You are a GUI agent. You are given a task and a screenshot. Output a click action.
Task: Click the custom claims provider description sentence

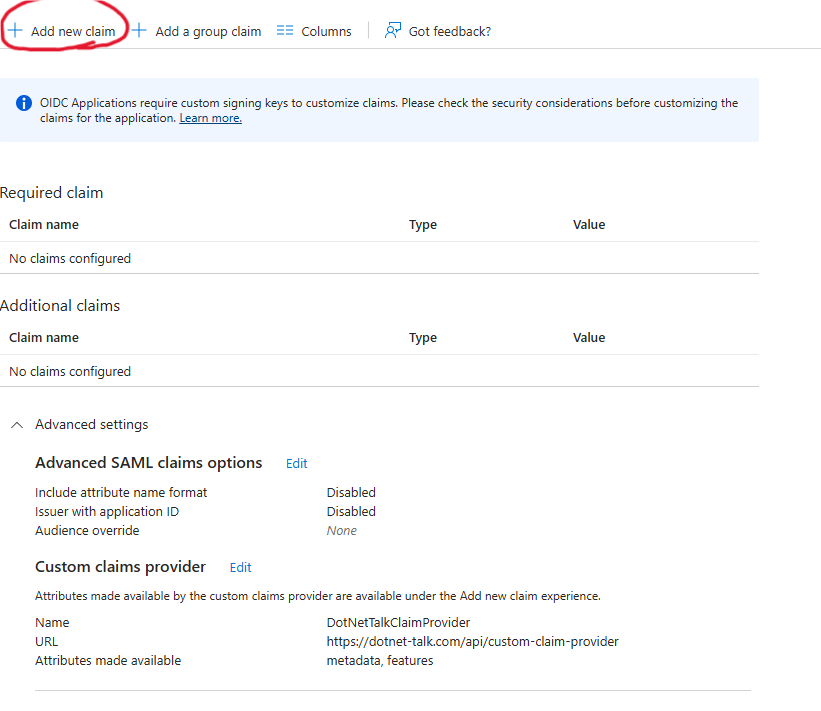pyautogui.click(x=318, y=596)
